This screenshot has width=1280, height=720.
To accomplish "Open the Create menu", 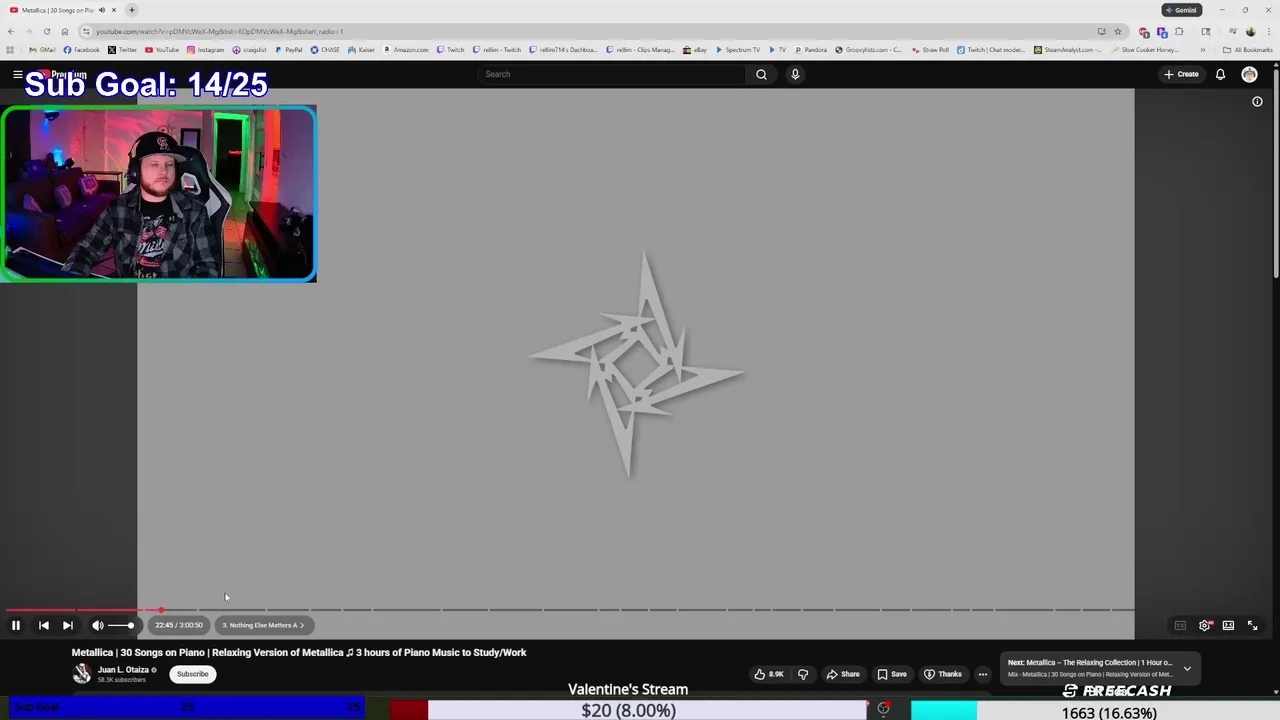I will (x=1181, y=74).
